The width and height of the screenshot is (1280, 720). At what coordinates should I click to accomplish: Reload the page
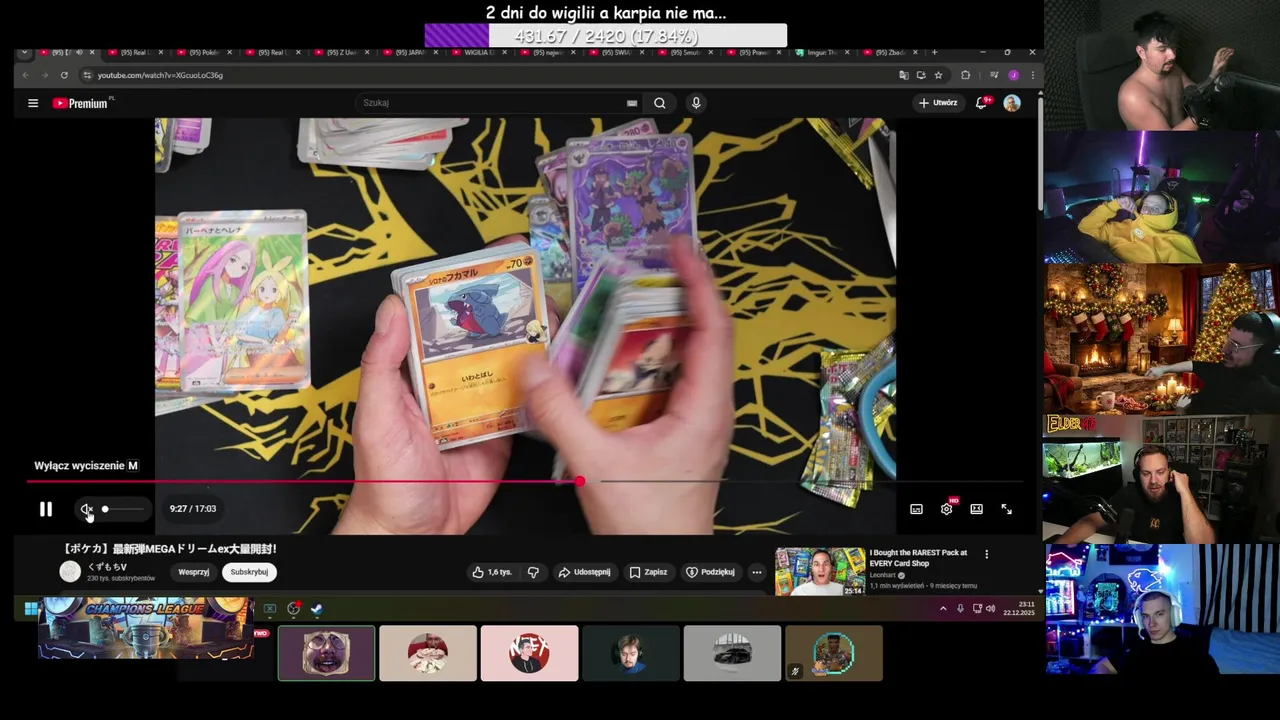click(x=64, y=75)
